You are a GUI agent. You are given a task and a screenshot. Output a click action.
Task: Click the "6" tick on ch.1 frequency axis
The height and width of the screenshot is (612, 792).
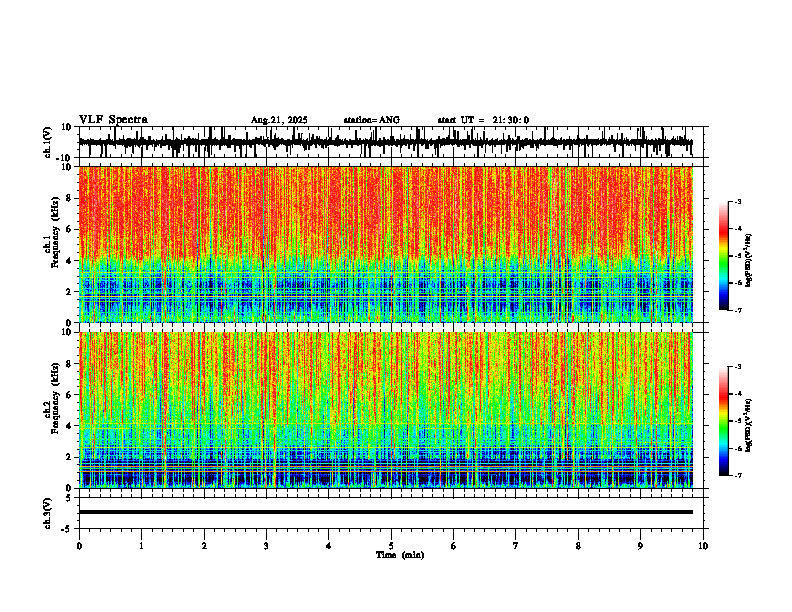70,230
